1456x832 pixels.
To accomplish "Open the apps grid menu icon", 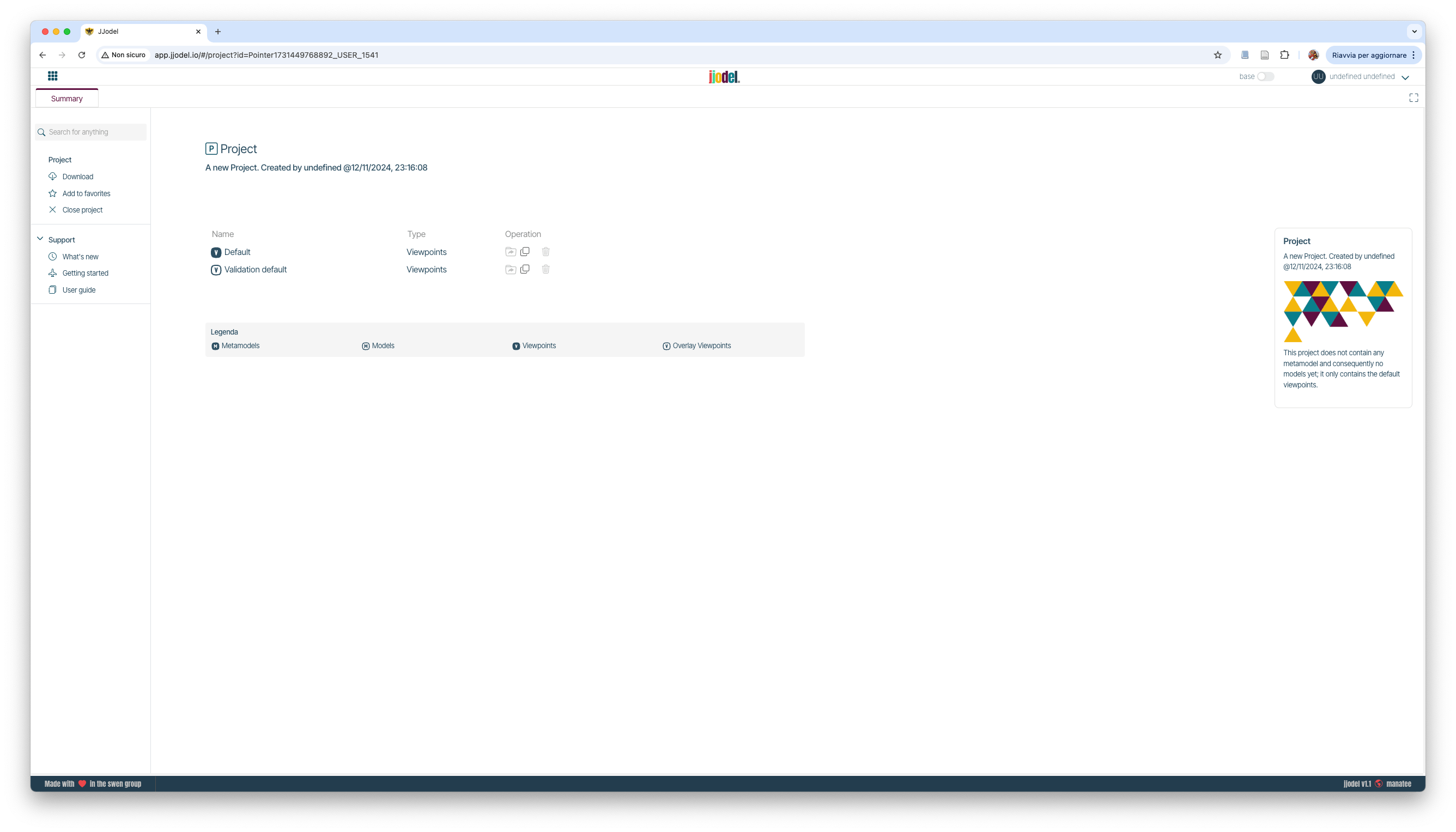I will pos(52,76).
